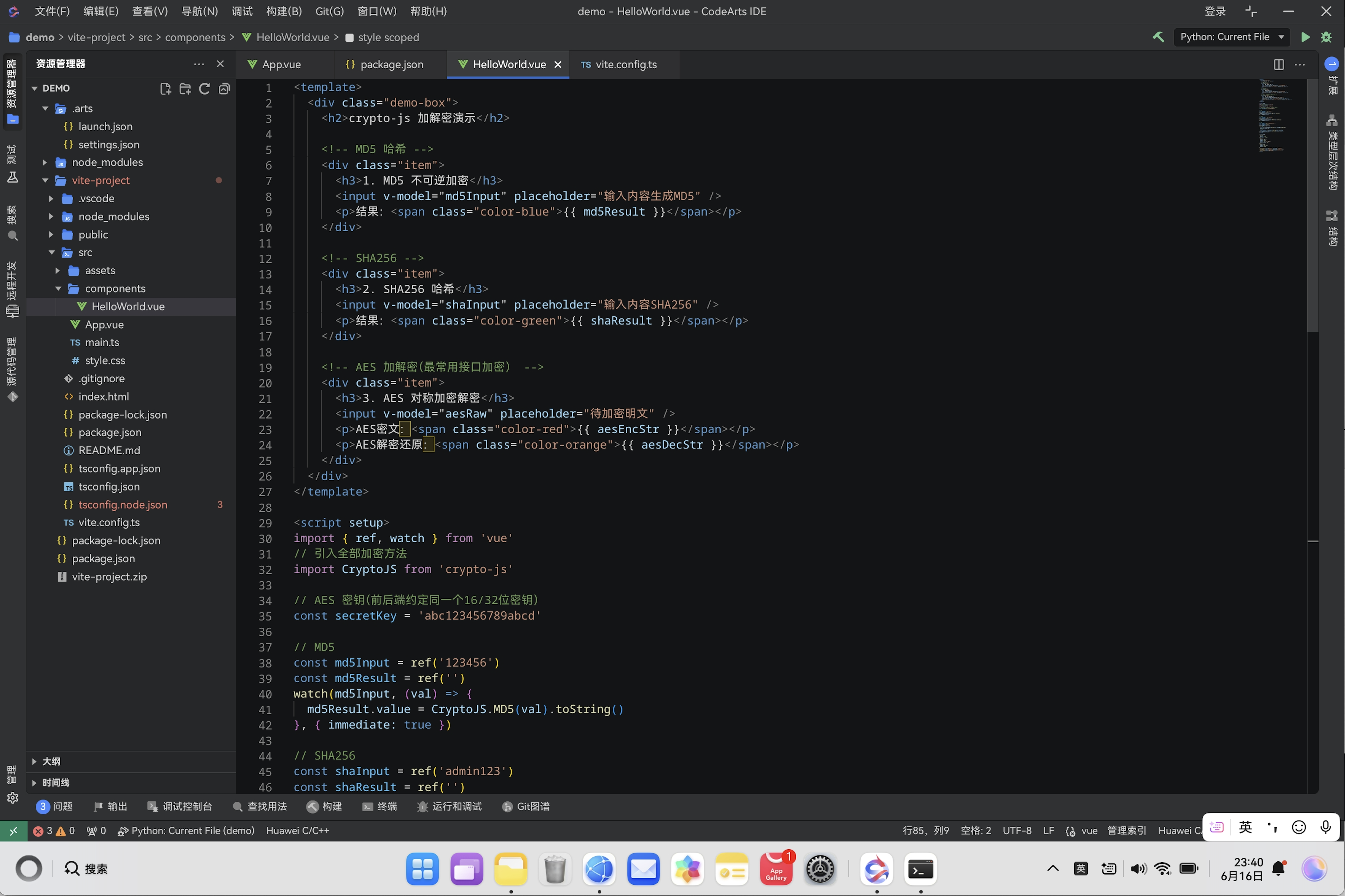The width and height of the screenshot is (1345, 896).
Task: Open the remote development view
Action: pos(12,289)
